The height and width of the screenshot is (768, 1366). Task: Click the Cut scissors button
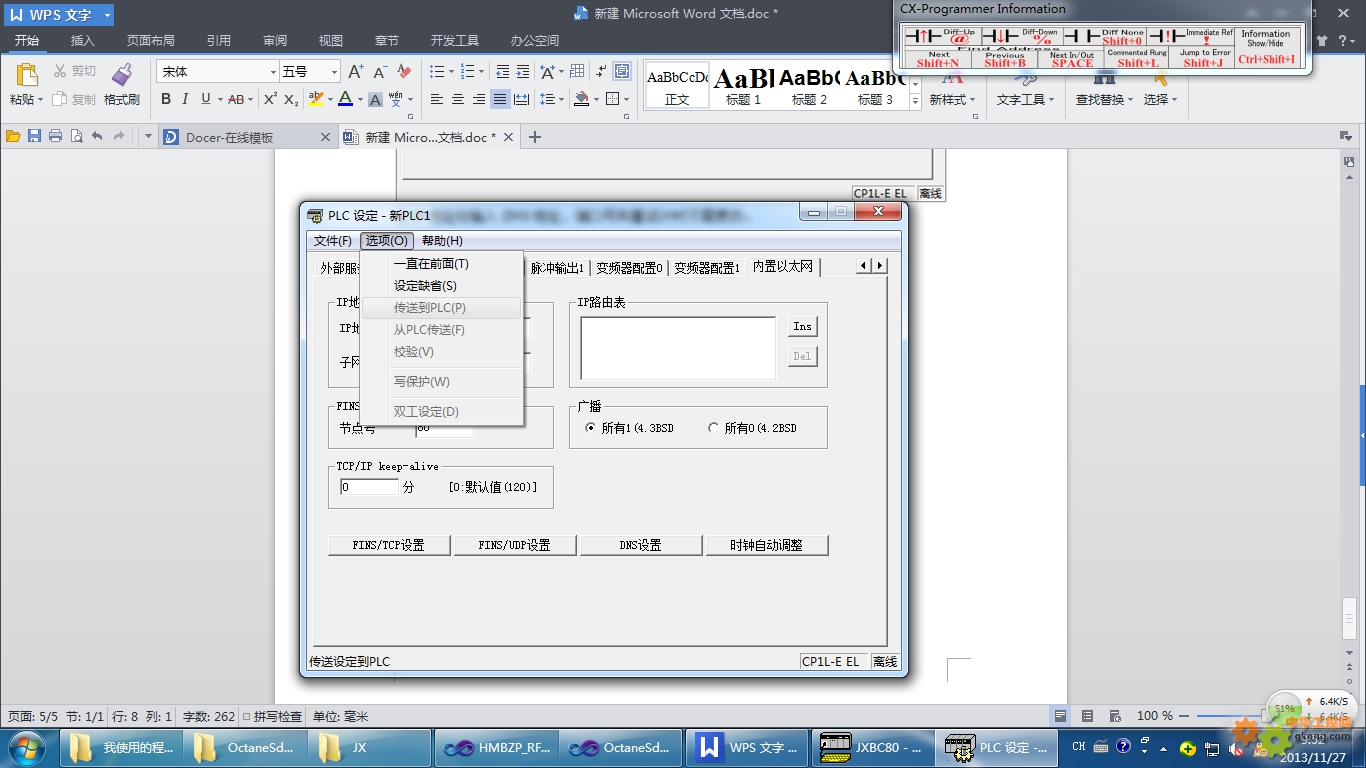pyautogui.click(x=75, y=71)
